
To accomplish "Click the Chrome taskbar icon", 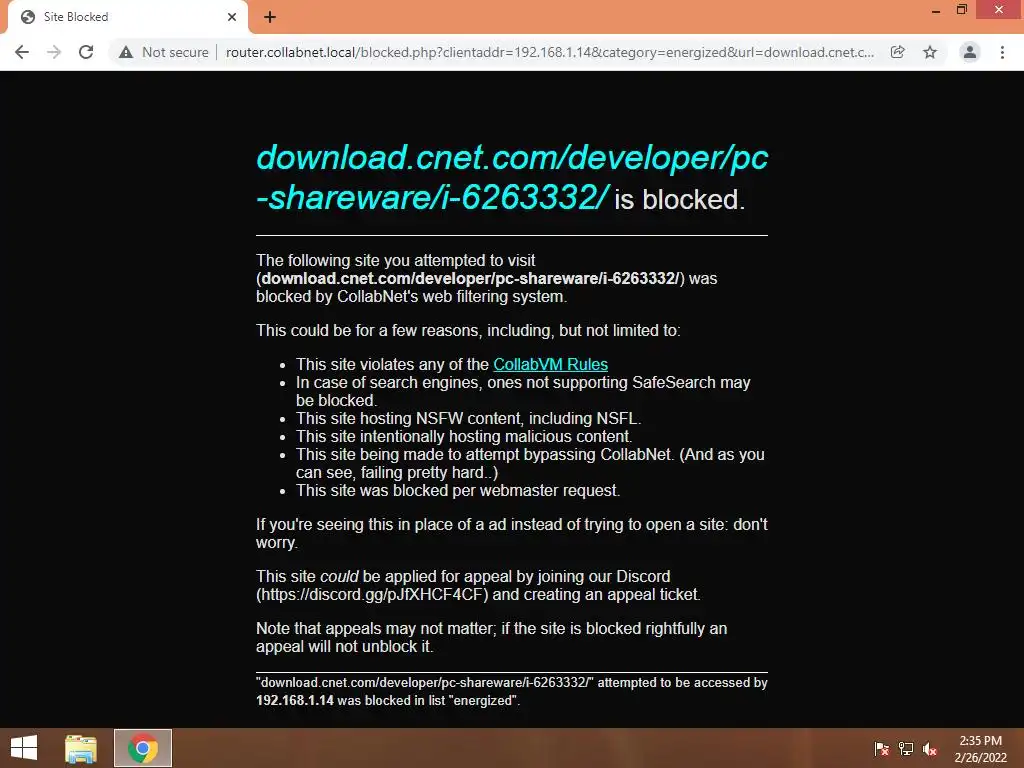I will pyautogui.click(x=143, y=748).
